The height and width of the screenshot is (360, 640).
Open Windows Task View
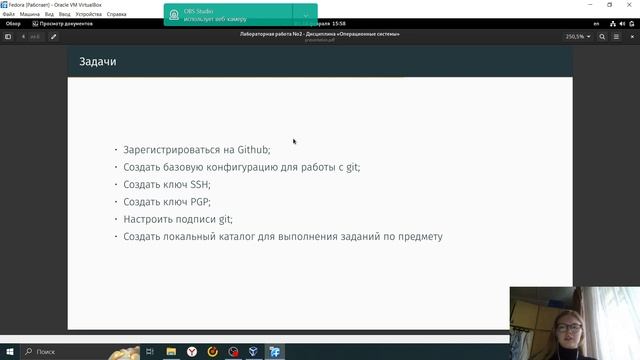[150, 351]
